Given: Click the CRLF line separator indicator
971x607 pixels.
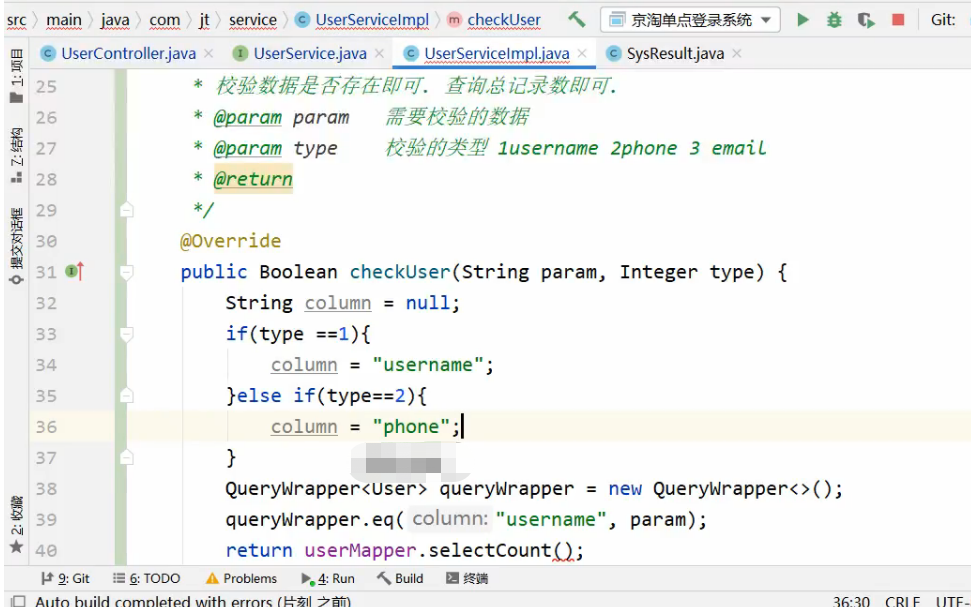Looking at the screenshot, I should click(x=902, y=601).
